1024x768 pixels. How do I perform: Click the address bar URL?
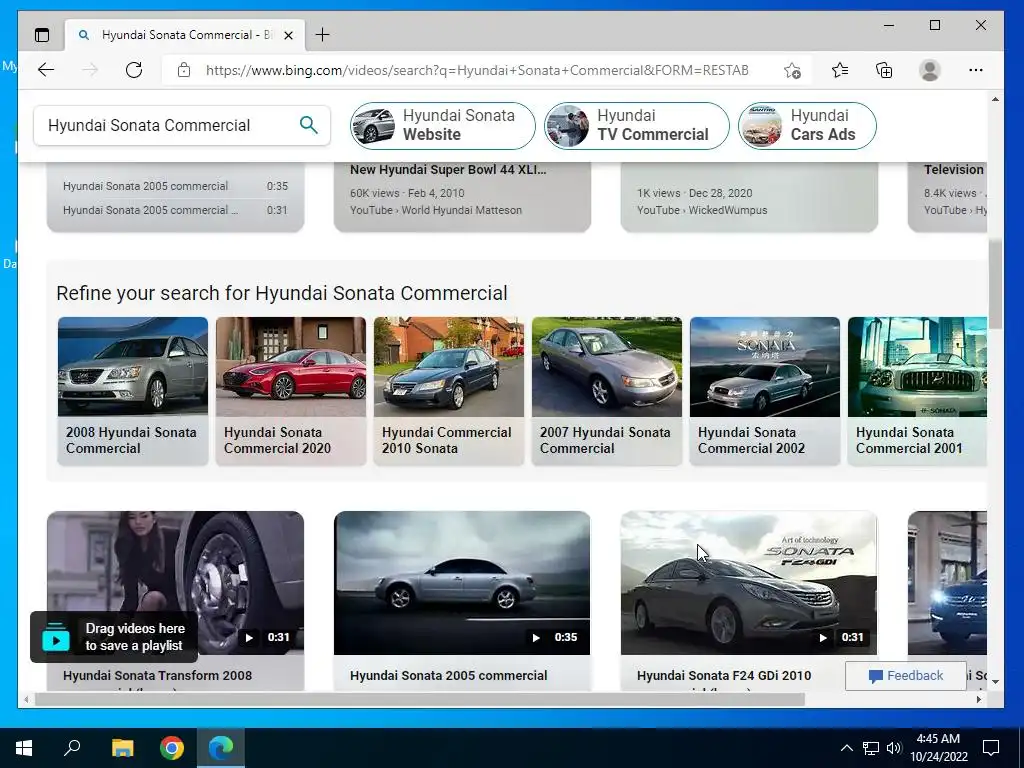tap(477, 71)
